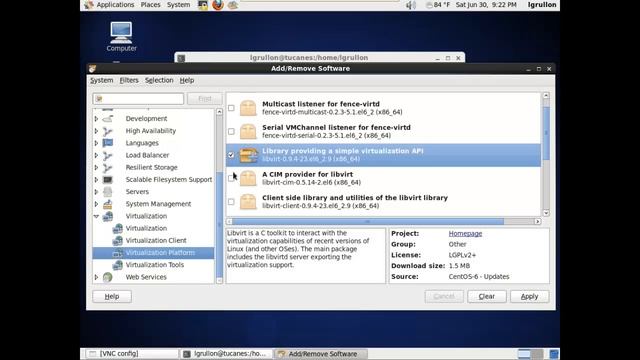This screenshot has width=640, height=360.
Task: Open the Applications menu in top panel
Action: pos(115,5)
